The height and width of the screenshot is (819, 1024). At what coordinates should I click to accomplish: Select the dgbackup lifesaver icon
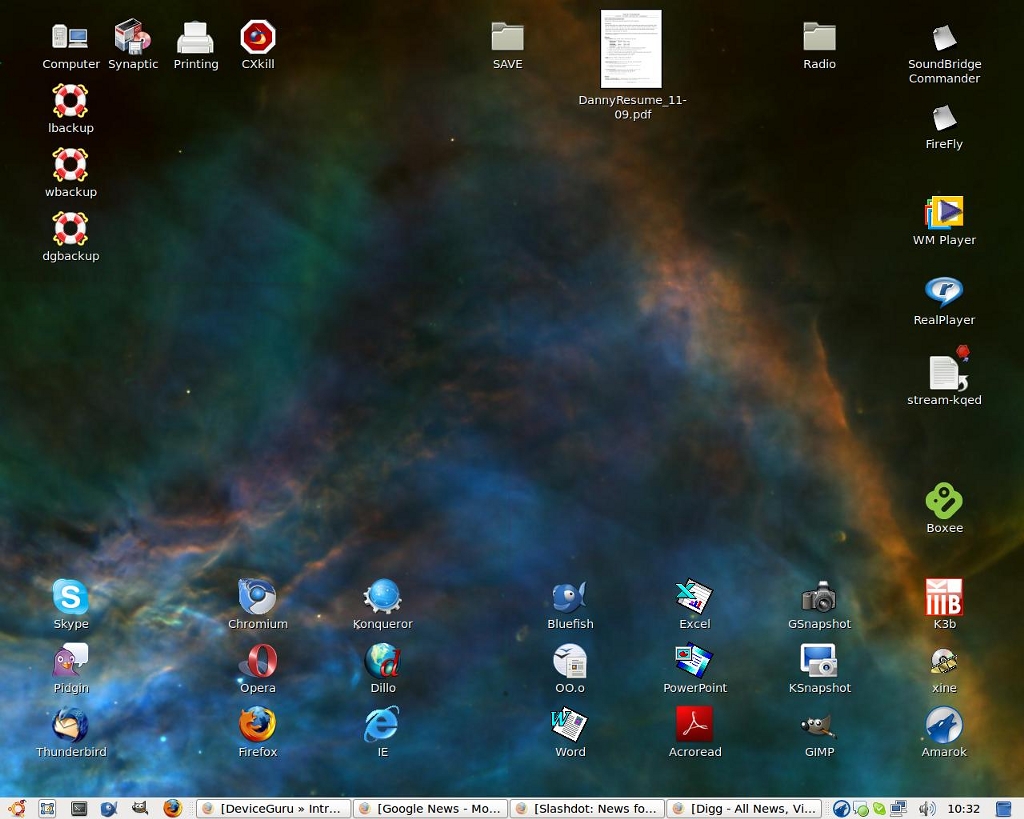(x=71, y=229)
